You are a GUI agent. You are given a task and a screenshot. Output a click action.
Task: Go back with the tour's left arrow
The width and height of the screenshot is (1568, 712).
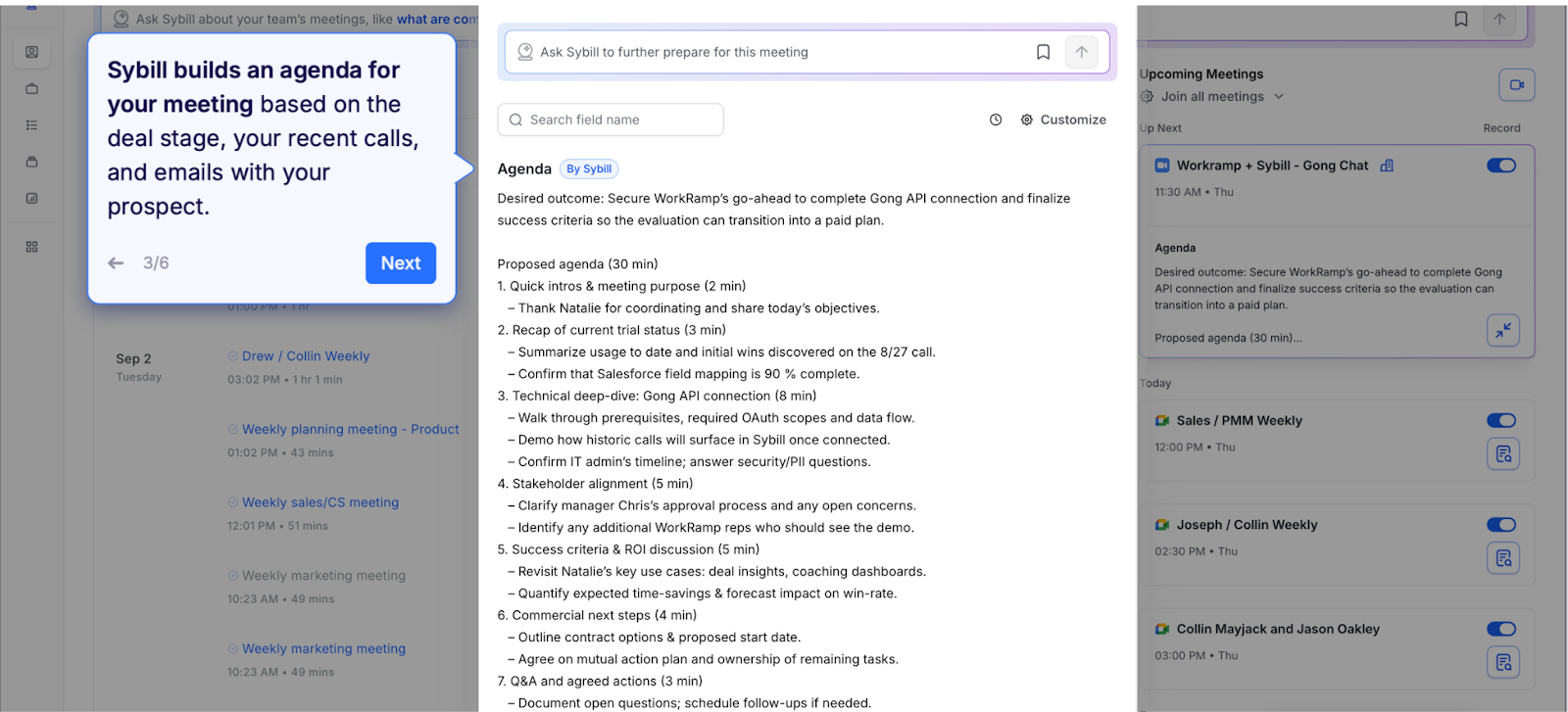(x=116, y=262)
